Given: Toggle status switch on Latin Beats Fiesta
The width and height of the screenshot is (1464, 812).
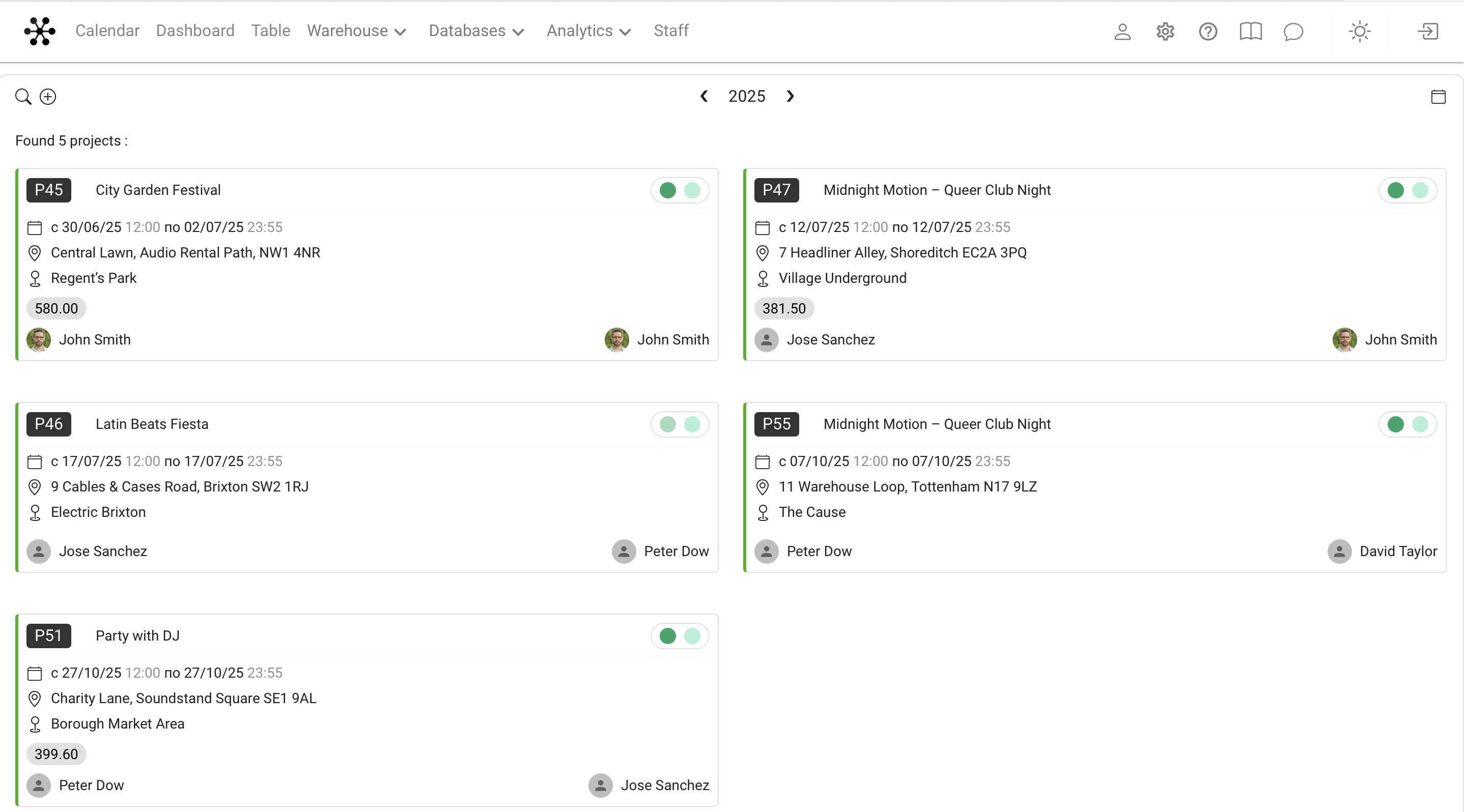Looking at the screenshot, I should coord(680,424).
